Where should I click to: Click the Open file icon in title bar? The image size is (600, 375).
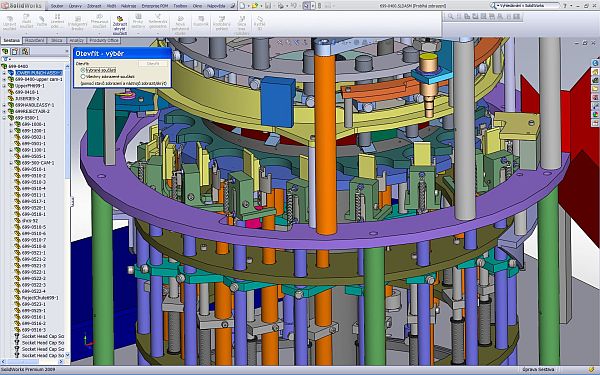click(x=255, y=6)
